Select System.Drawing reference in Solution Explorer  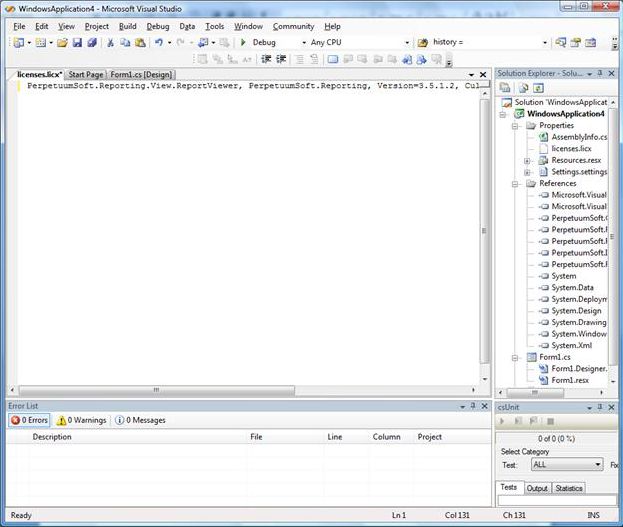[x=578, y=322]
